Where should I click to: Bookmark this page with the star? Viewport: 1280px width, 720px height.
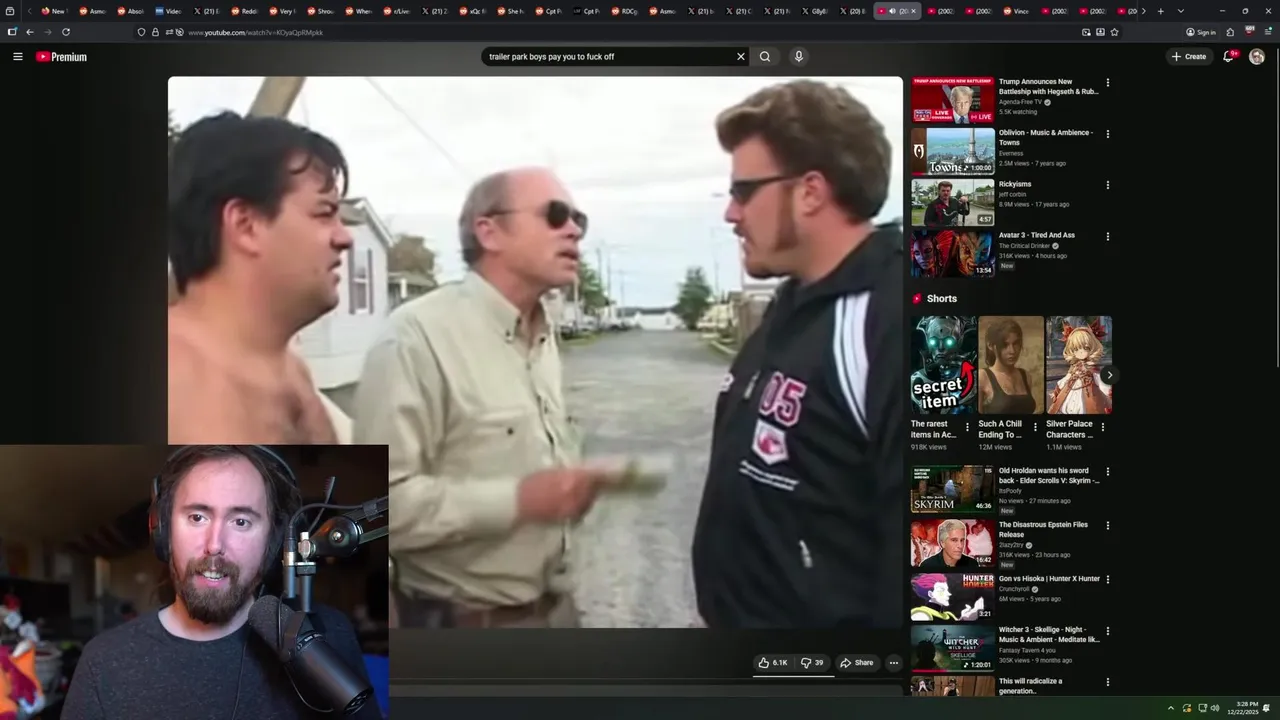click(x=1114, y=32)
